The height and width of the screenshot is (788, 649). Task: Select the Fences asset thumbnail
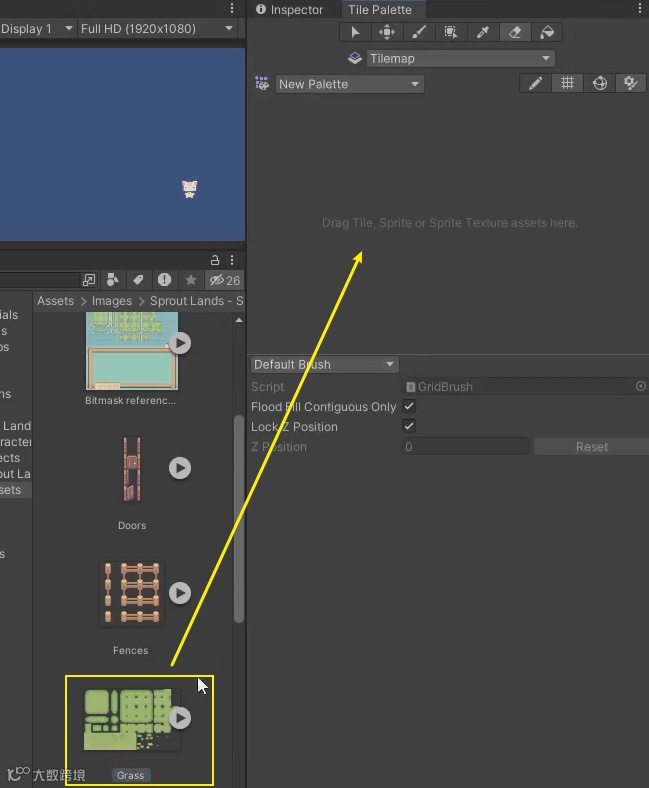tap(132, 594)
